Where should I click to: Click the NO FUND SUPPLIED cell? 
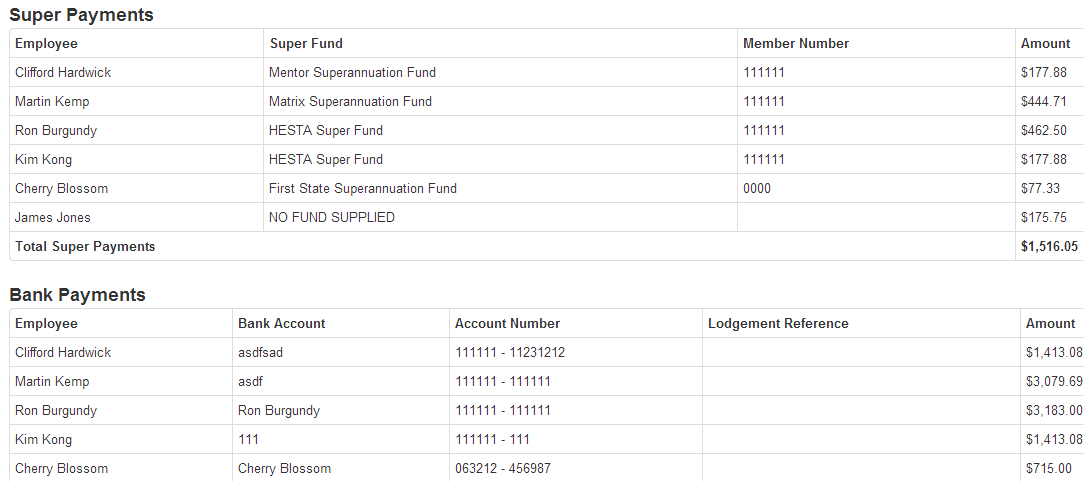coord(332,218)
